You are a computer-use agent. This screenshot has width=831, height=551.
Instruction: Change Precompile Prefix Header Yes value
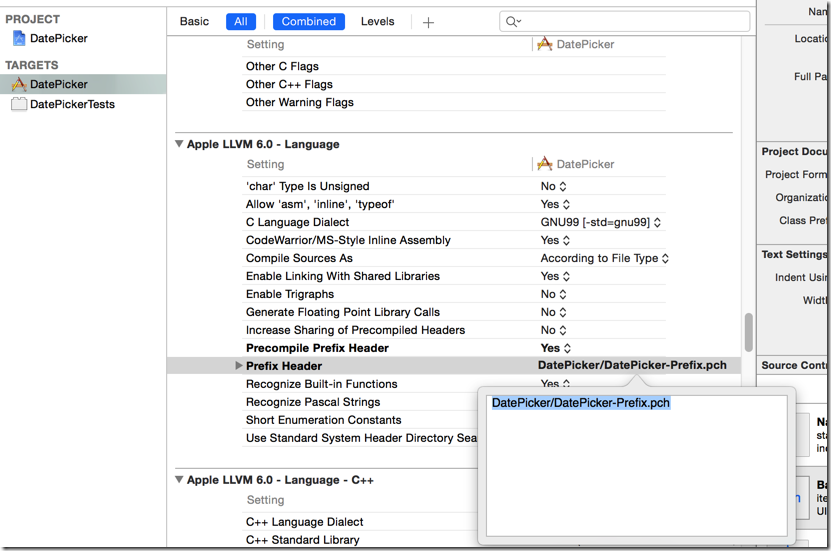[x=554, y=348]
